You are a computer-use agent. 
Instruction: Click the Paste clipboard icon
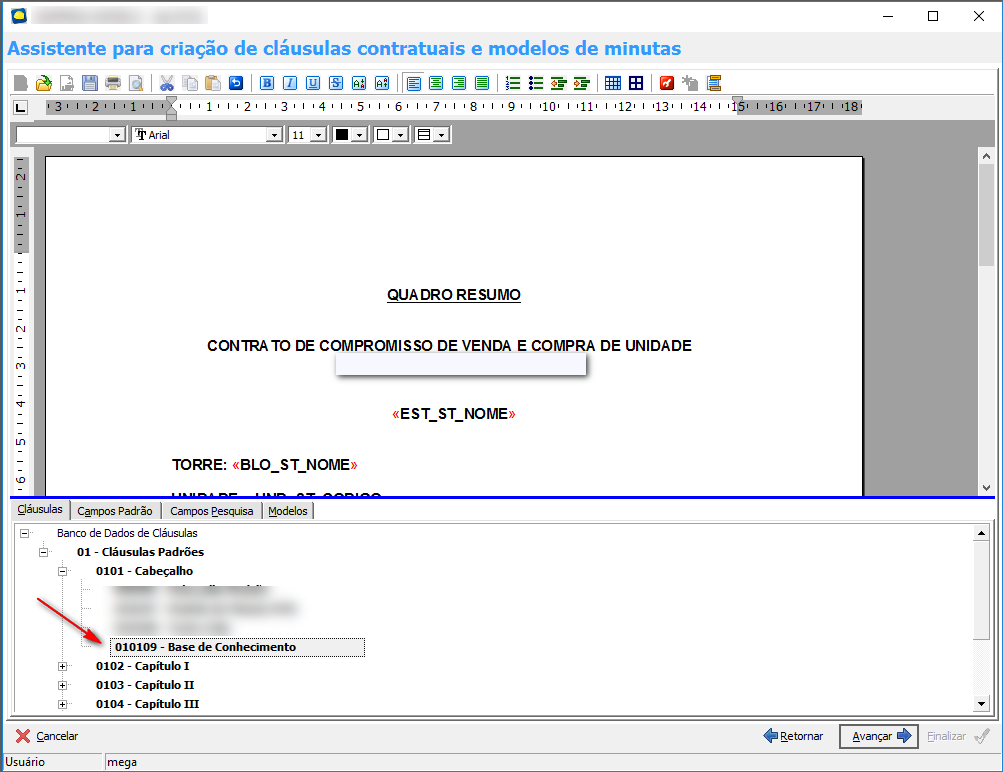[x=212, y=83]
